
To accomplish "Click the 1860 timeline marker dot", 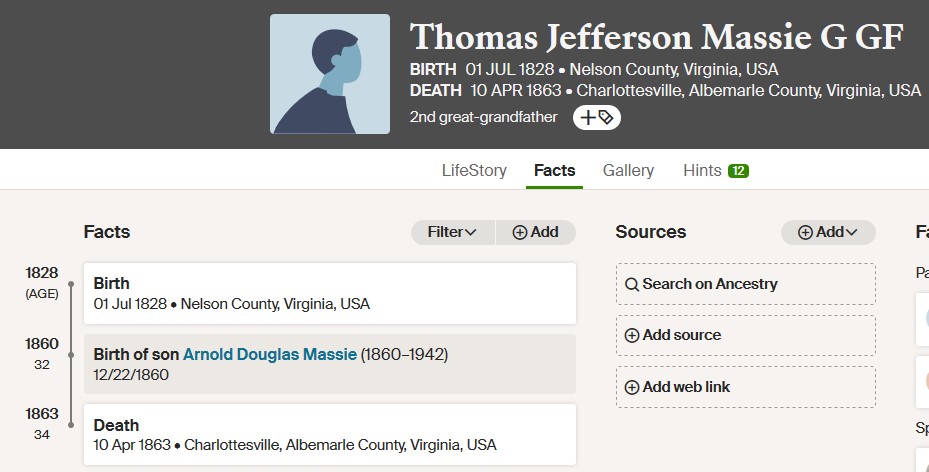I will pos(71,355).
